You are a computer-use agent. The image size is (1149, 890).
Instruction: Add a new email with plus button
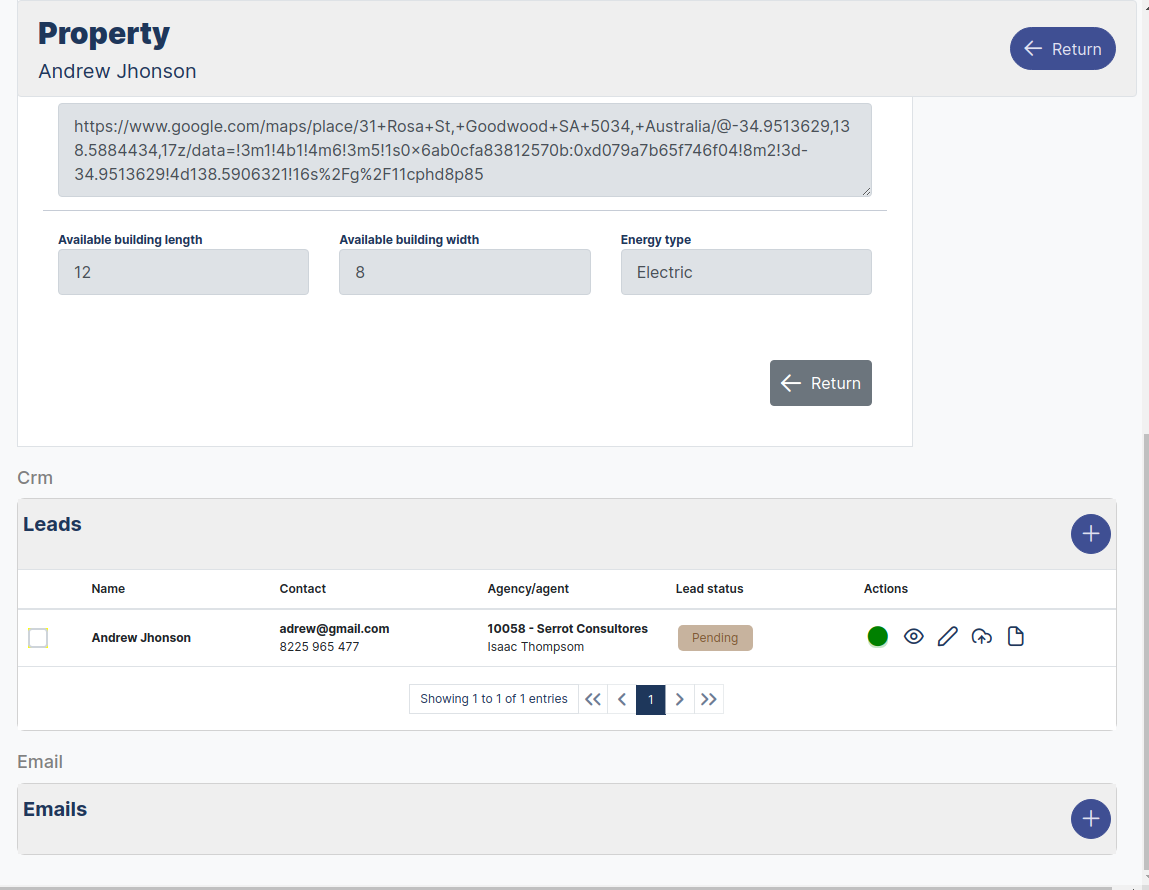pos(1090,819)
